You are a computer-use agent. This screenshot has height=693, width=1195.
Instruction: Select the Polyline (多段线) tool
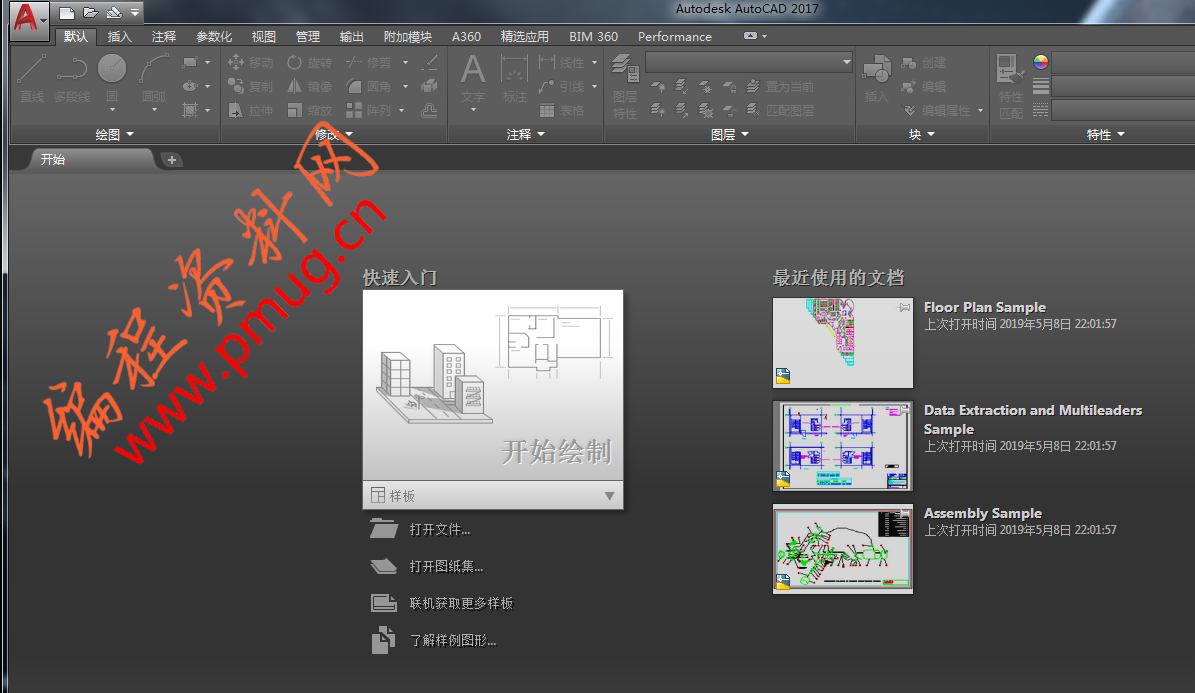pos(72,79)
